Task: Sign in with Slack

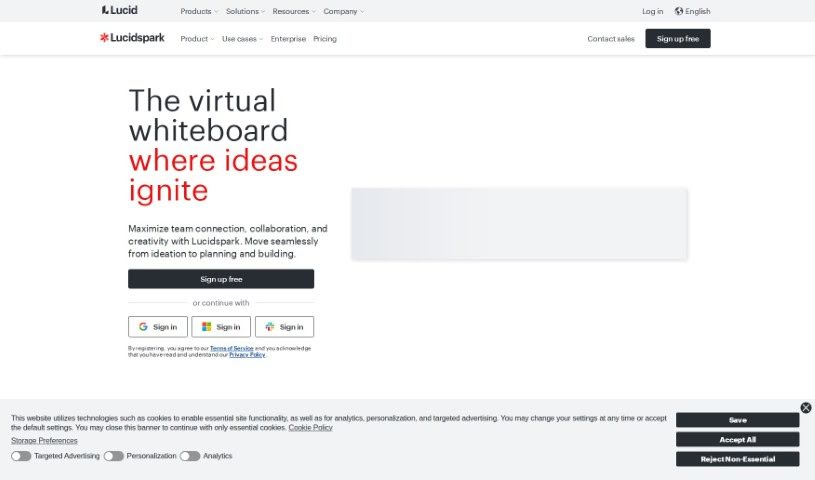Action: (284, 327)
